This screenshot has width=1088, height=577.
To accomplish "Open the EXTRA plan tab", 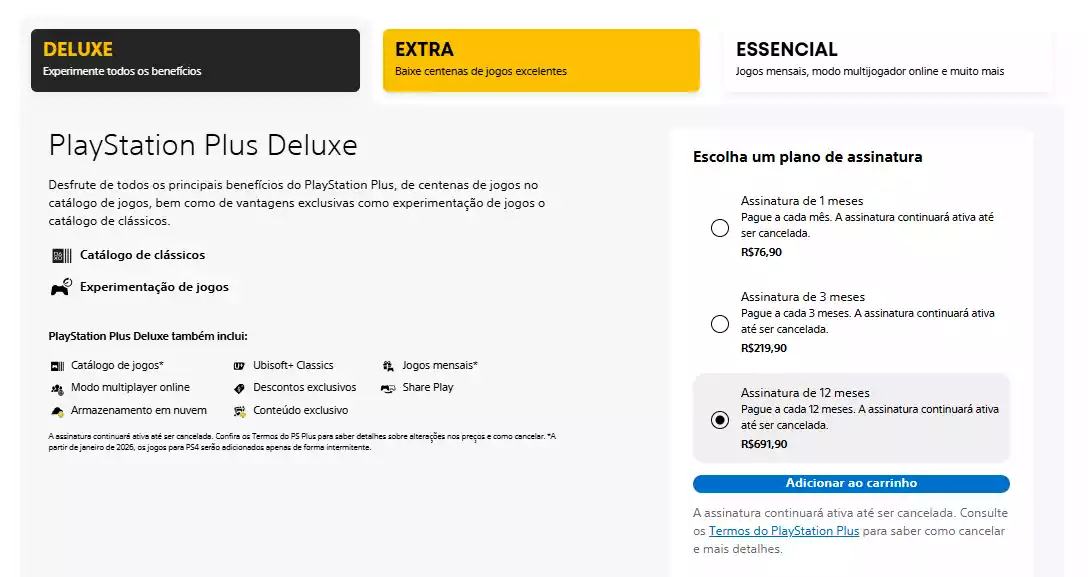I will pyautogui.click(x=541, y=60).
